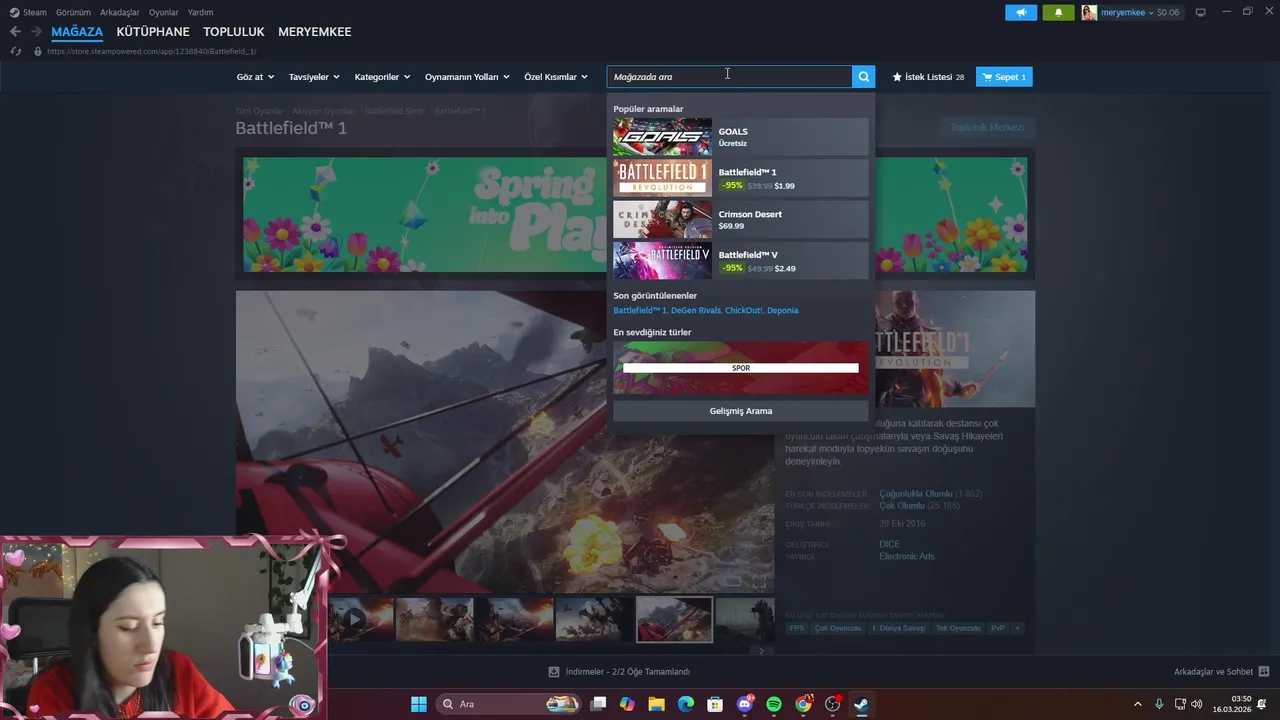The height and width of the screenshot is (720, 1280).
Task: Switch to the TOPLULUK tab
Action: tap(234, 32)
